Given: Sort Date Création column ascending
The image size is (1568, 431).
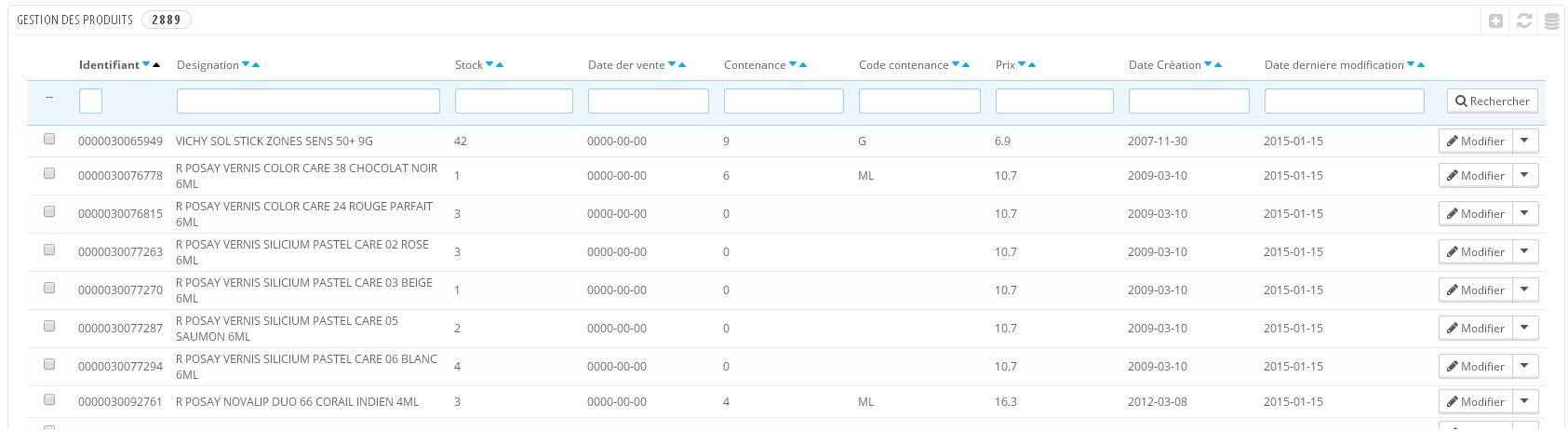Looking at the screenshot, I should [x=1218, y=65].
